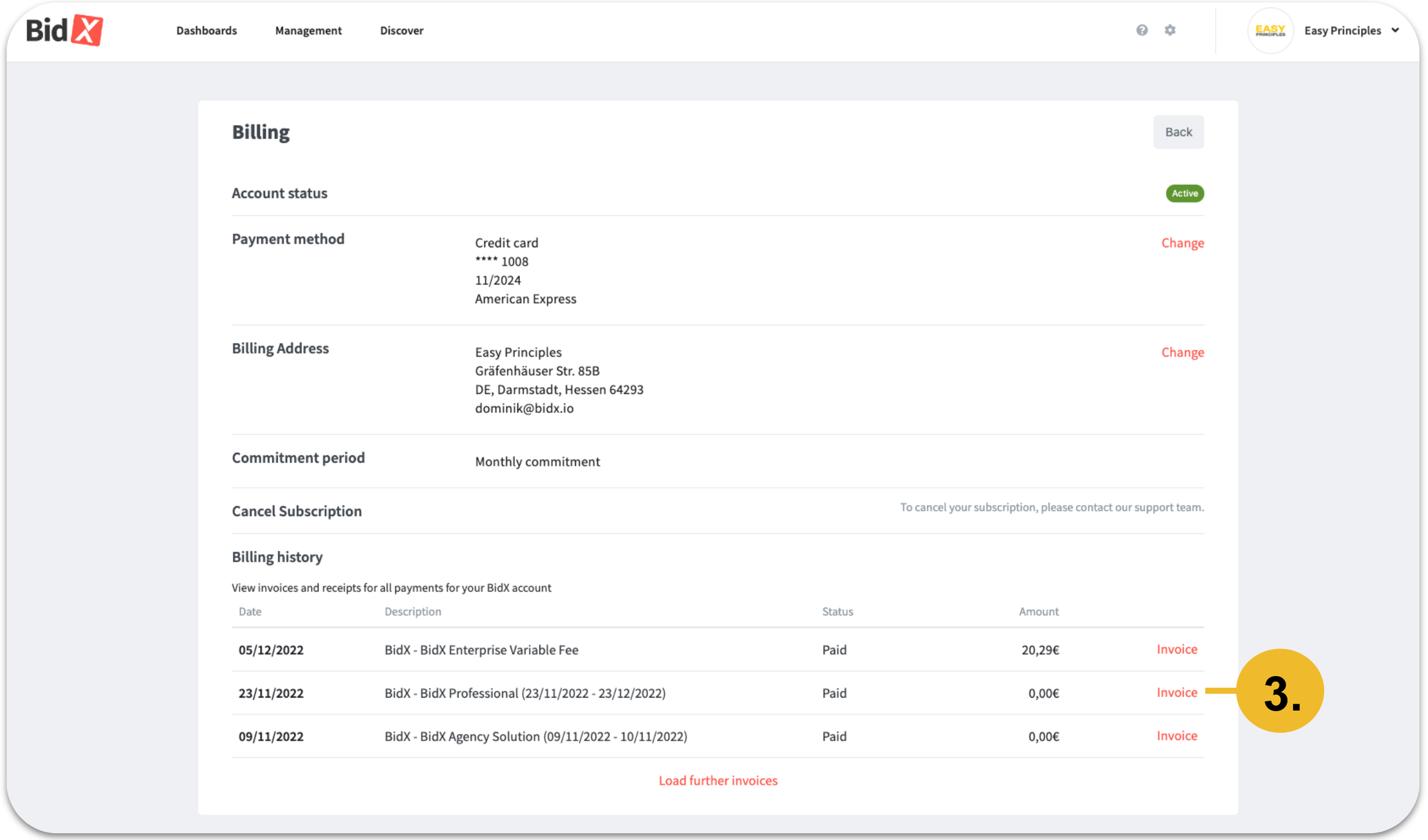Open the settings gear icon
The image size is (1428, 840).
pos(1170,30)
